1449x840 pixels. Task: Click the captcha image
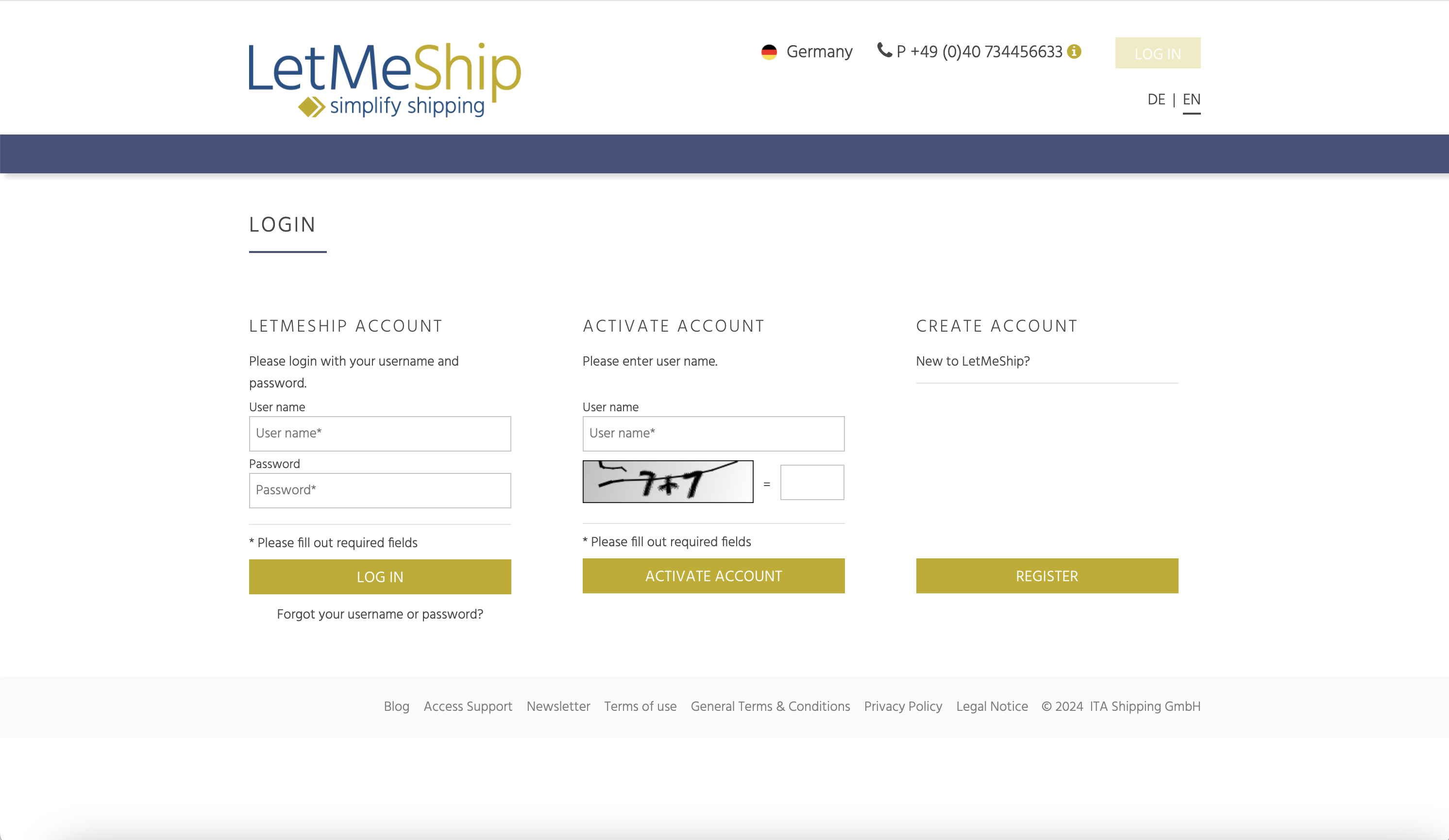pos(667,482)
